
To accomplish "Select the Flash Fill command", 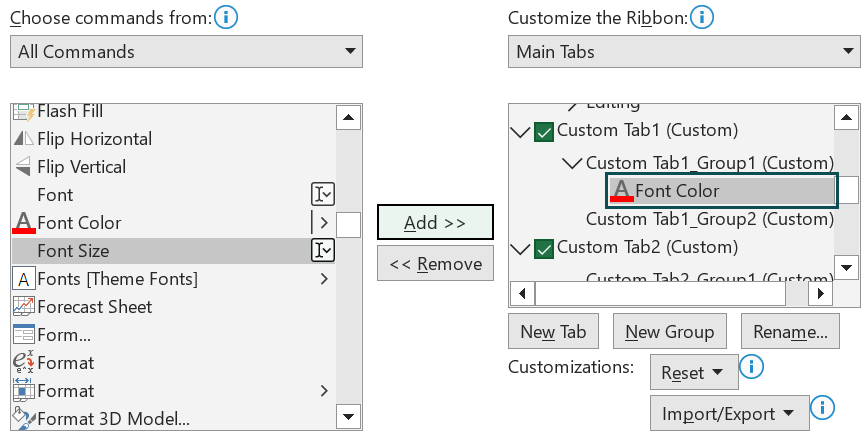I will point(173,112).
